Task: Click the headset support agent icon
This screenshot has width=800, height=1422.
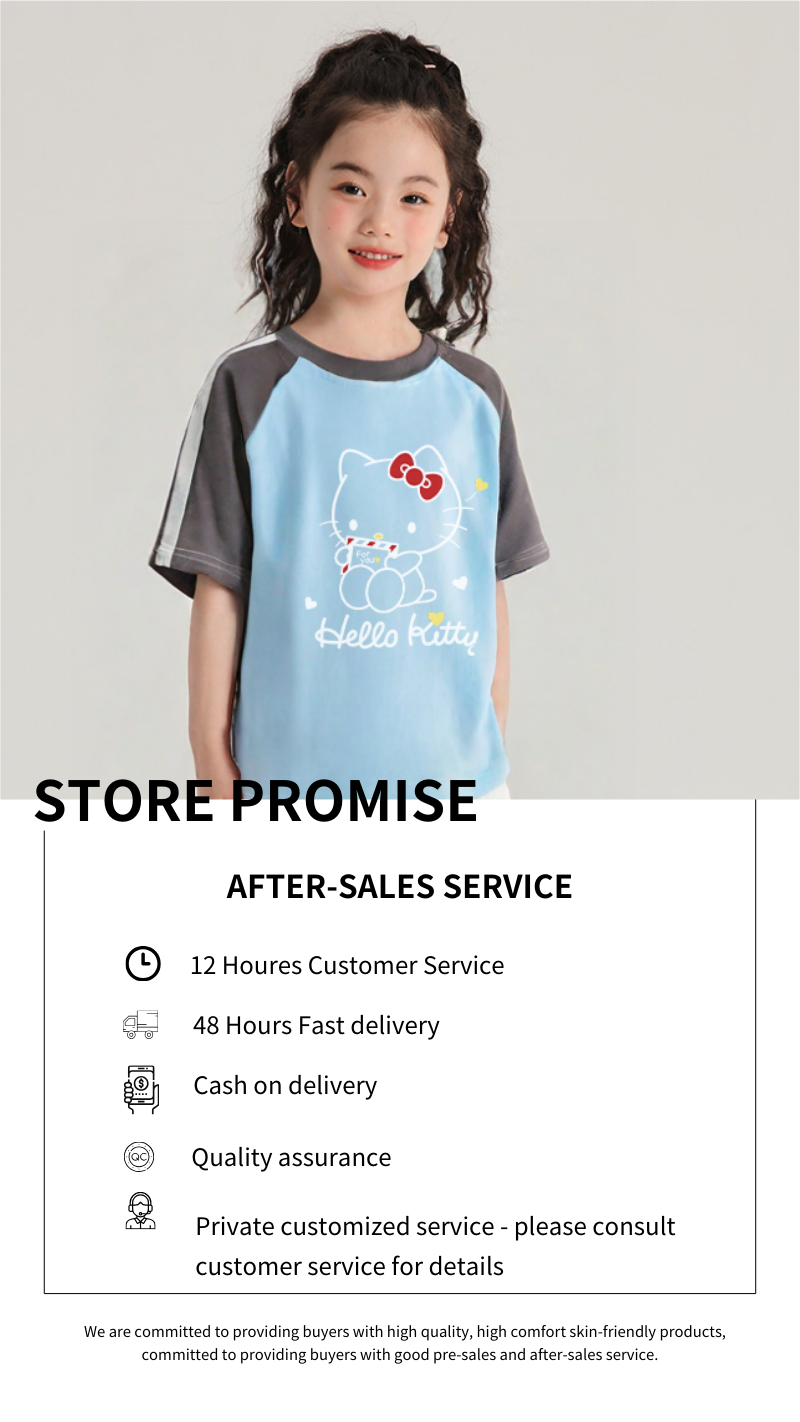Action: [x=140, y=1211]
